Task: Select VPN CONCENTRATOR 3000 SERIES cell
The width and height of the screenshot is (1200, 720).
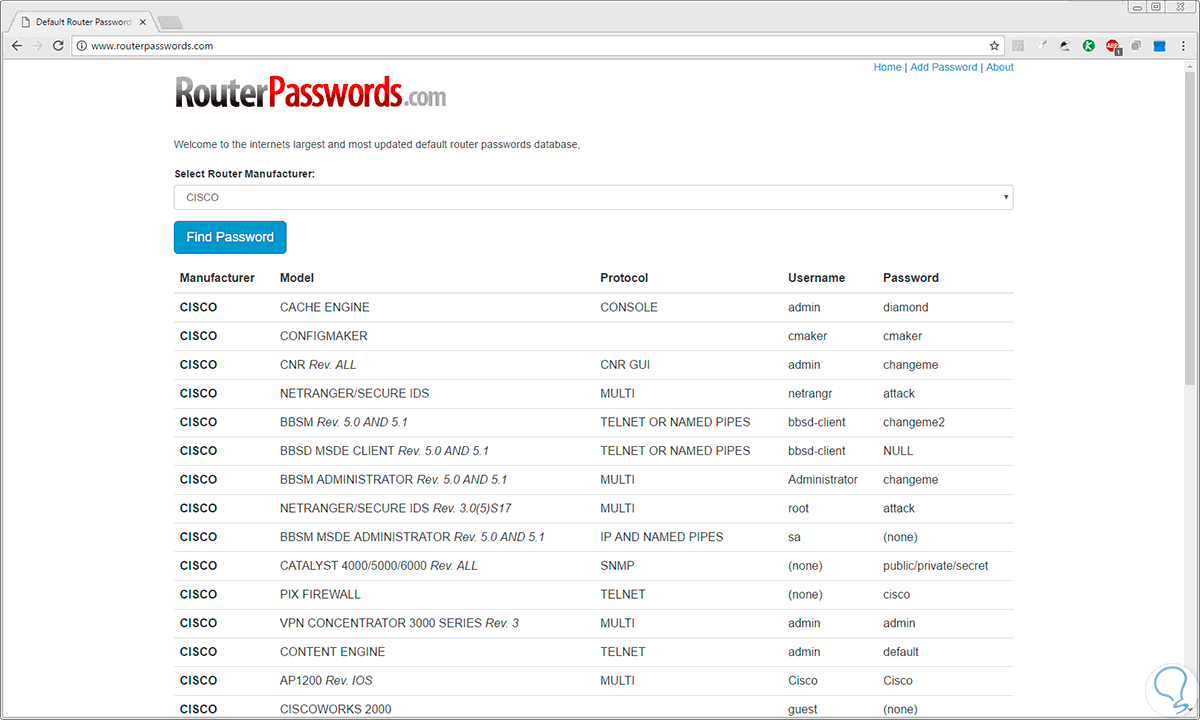Action: click(x=399, y=623)
